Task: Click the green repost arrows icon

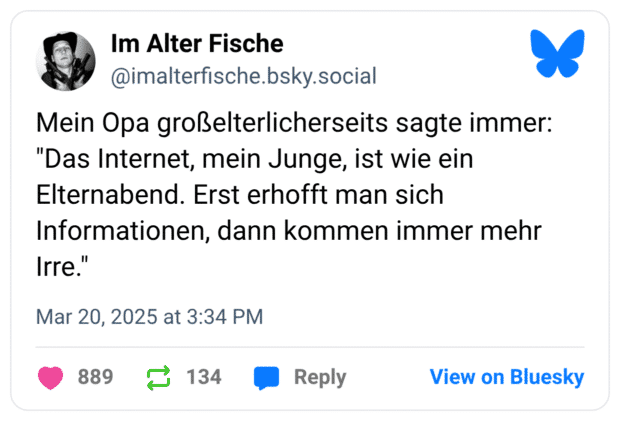Action: tap(158, 377)
